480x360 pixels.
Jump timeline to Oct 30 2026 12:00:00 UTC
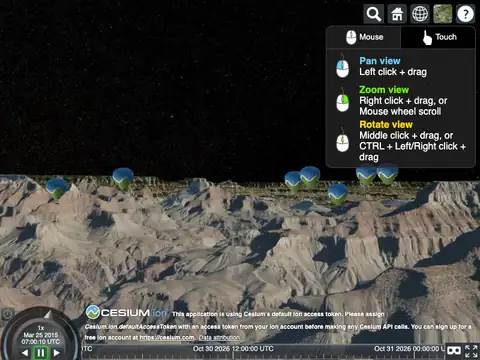[x=233, y=349]
